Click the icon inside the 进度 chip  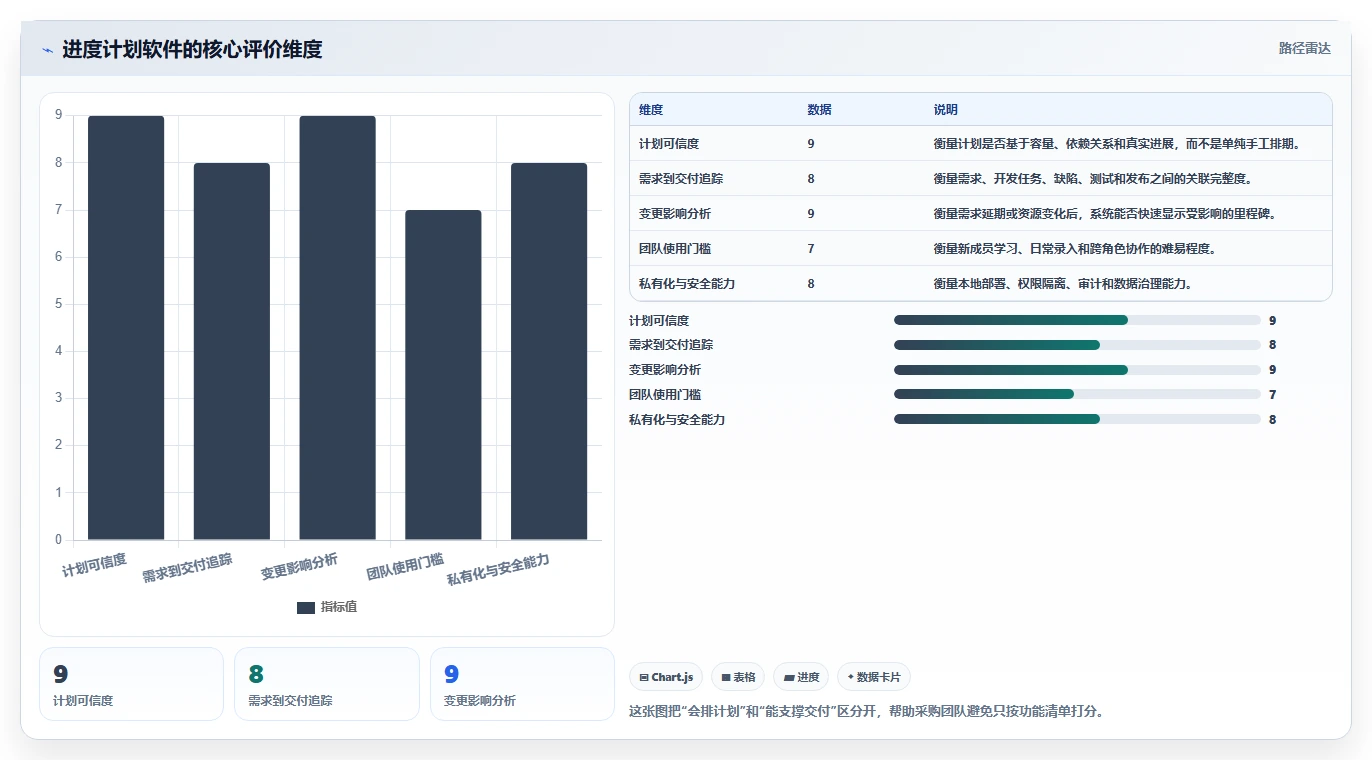(789, 678)
